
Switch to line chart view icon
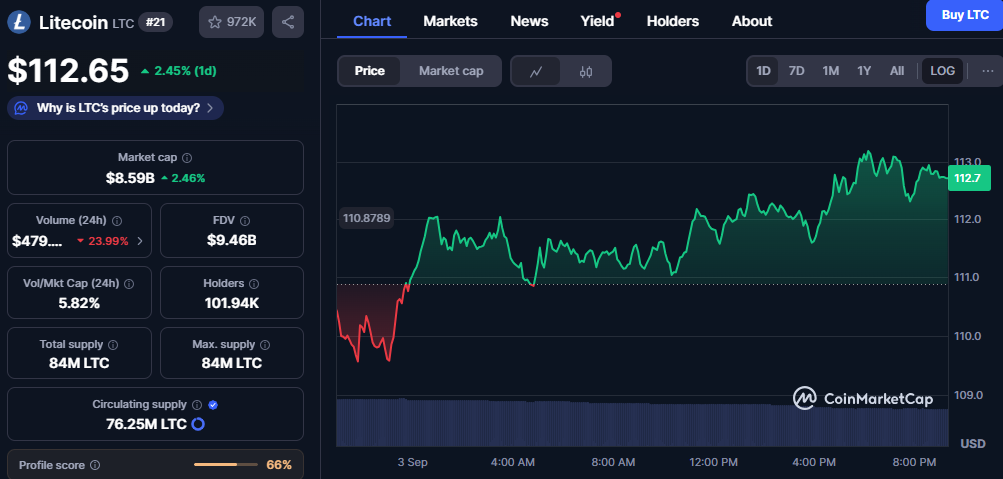coord(536,71)
